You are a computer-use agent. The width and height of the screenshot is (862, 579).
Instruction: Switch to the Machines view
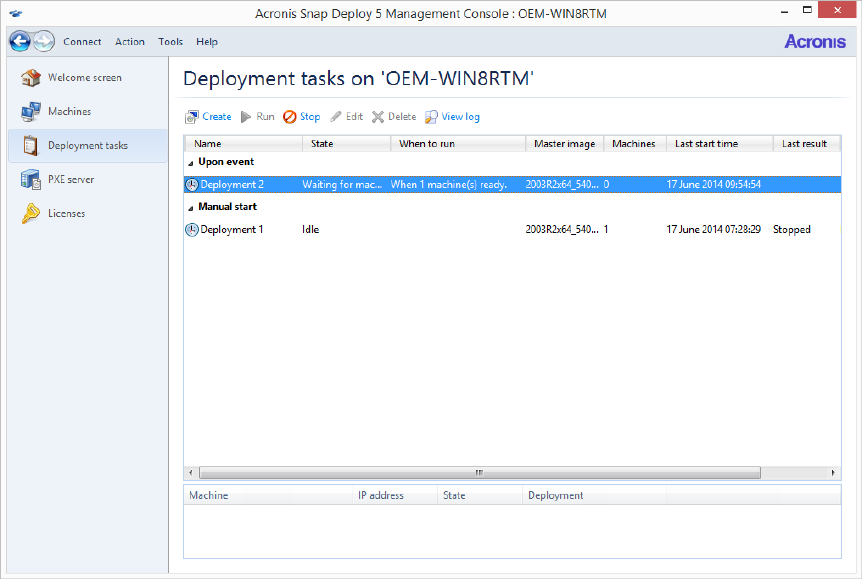(88, 112)
